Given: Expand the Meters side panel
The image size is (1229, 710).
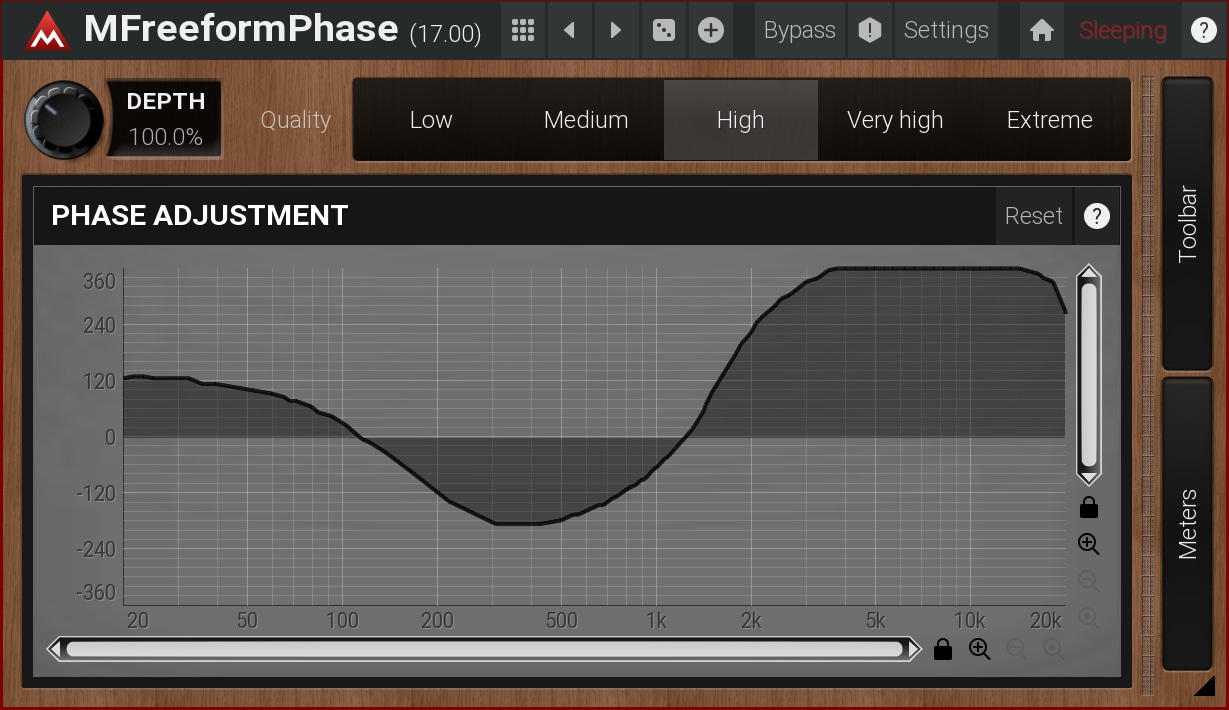Looking at the screenshot, I should 1187,523.
